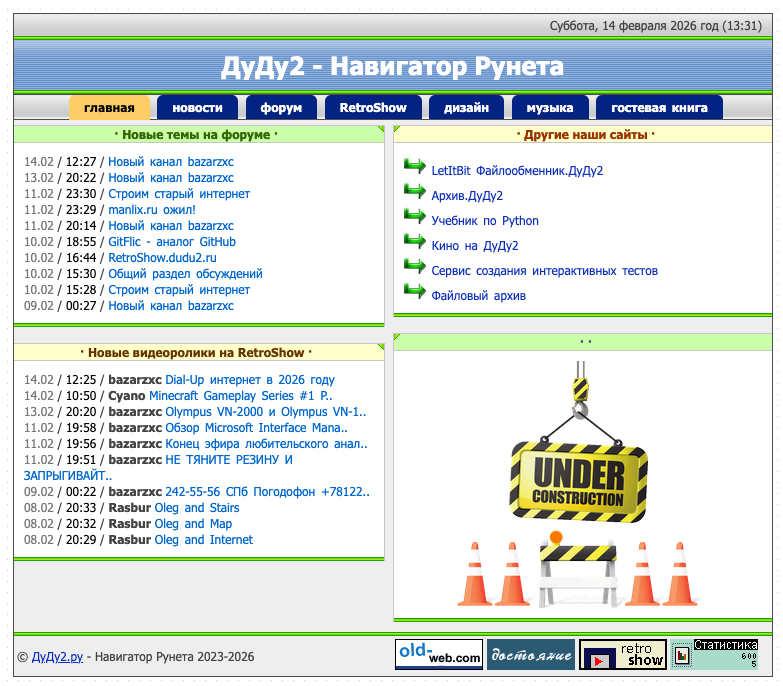
Task: Click green arrow next to Учебник по Python
Action: tap(415, 216)
